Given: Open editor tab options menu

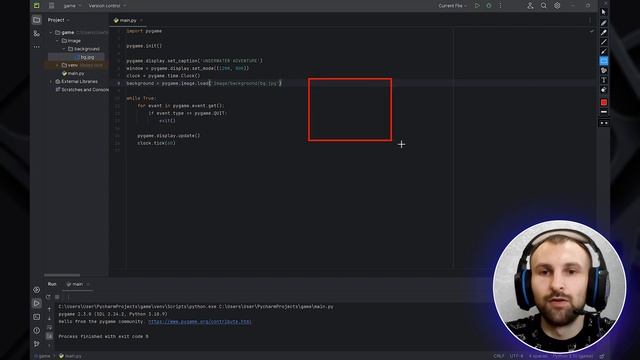Looking at the screenshot, I should (x=589, y=20).
